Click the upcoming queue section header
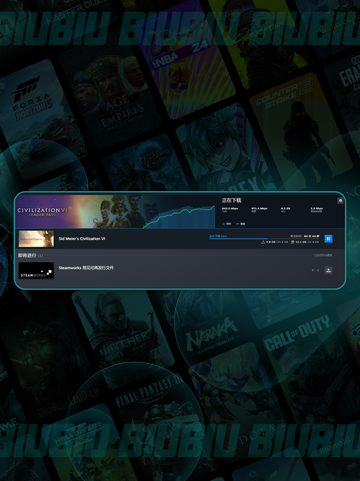Screen dimensions: 360x481 pos(30,255)
